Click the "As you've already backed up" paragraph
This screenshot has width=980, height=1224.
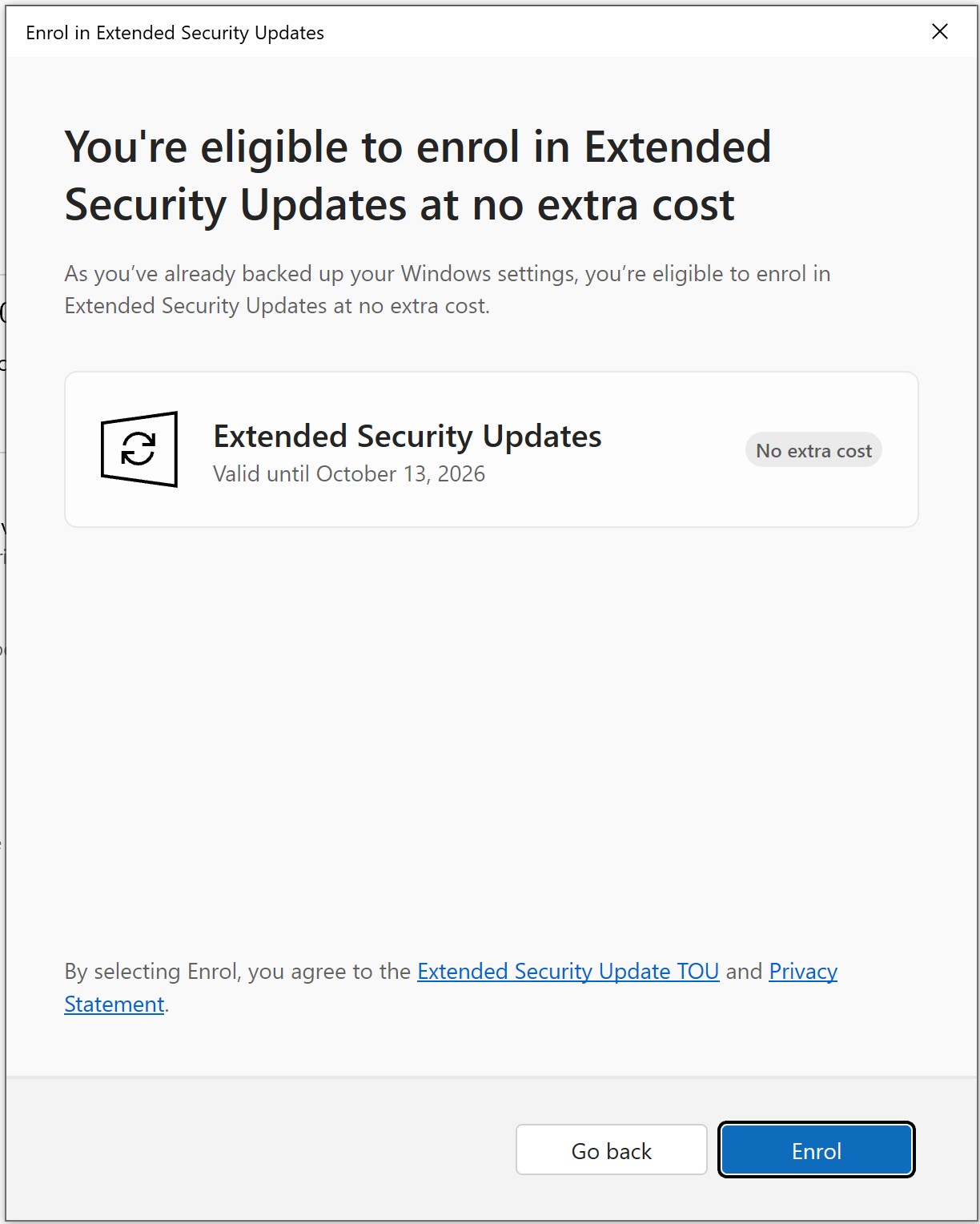[447, 290]
